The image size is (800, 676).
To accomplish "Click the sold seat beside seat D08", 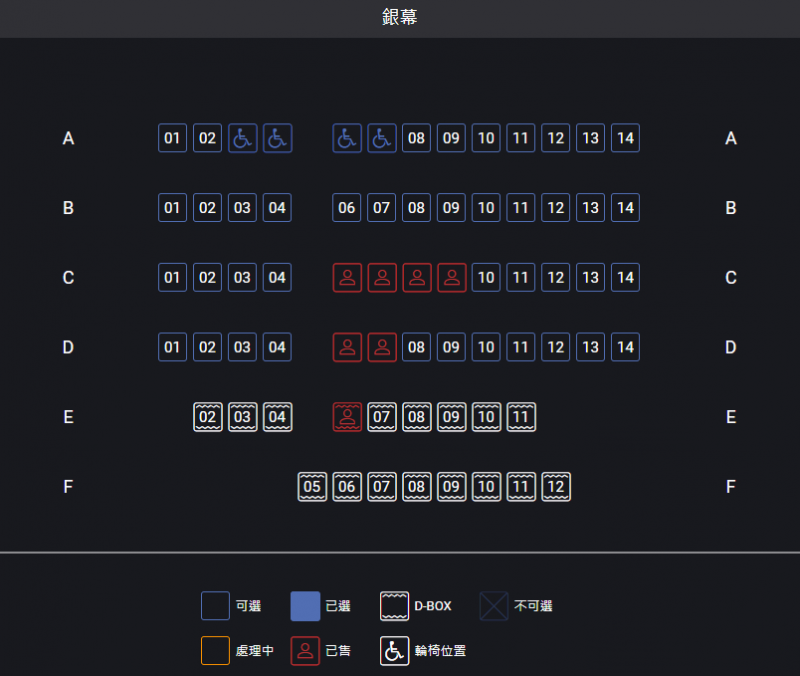I will [x=381, y=348].
